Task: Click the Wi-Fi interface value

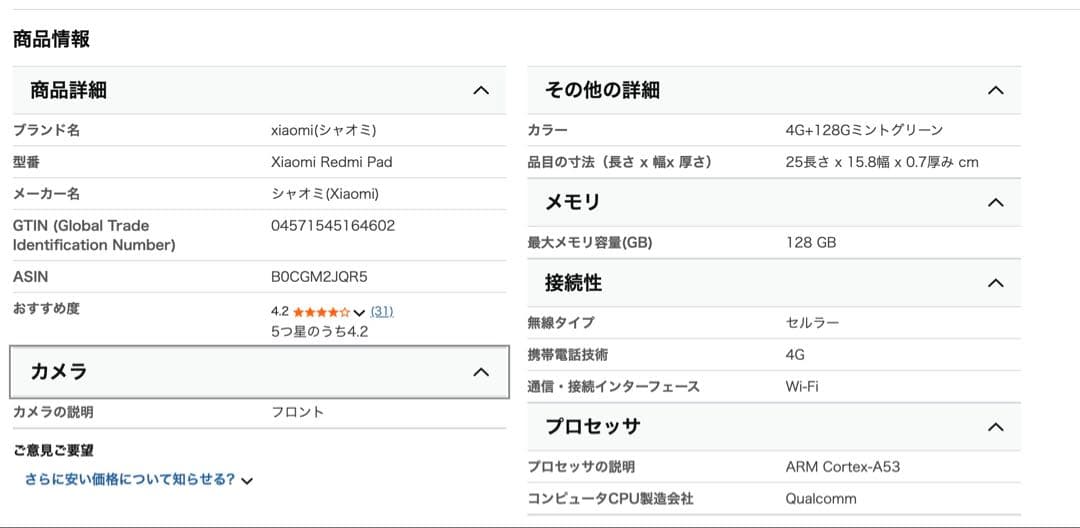Action: pos(802,387)
